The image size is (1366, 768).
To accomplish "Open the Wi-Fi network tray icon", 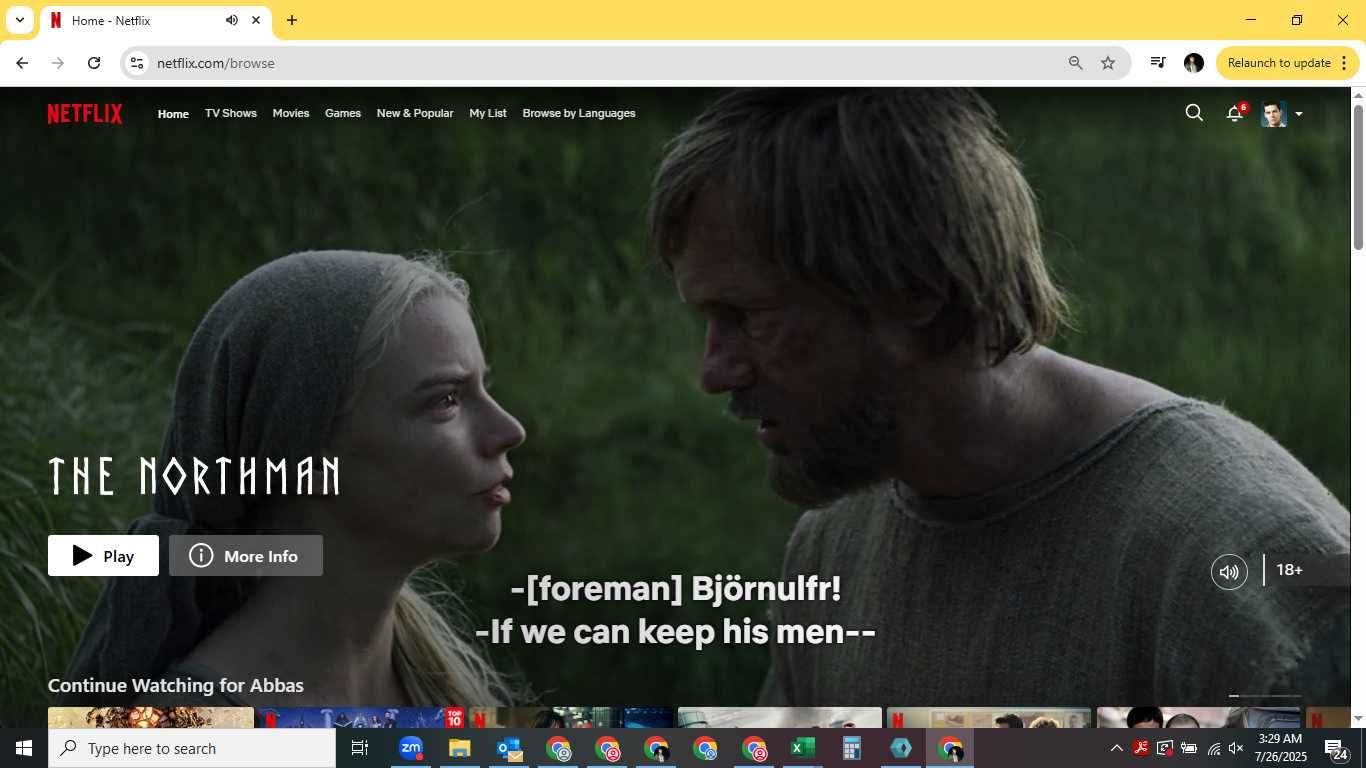I will [1214, 748].
